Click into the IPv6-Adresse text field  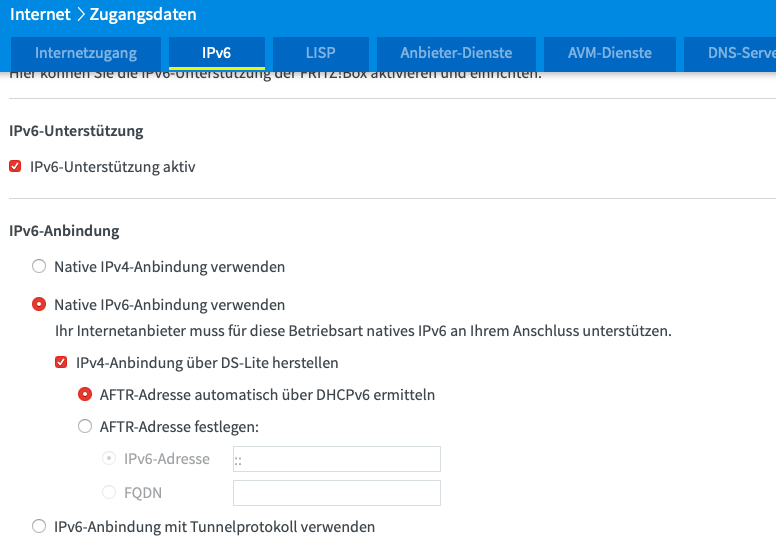(337, 459)
